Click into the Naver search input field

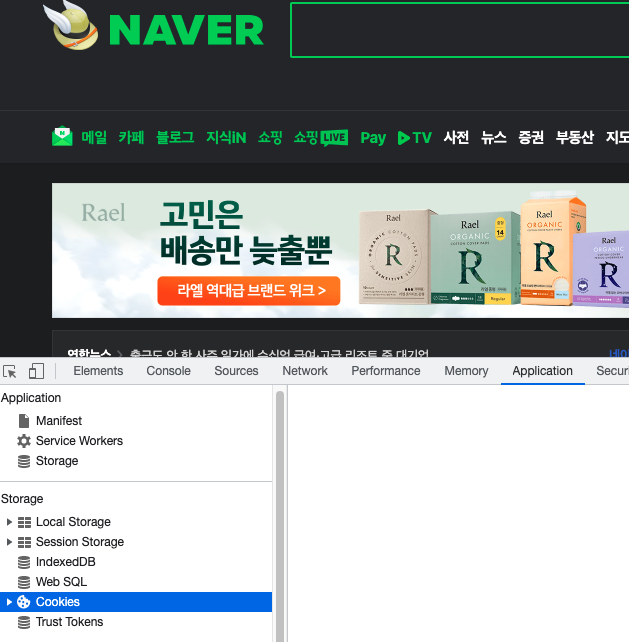click(459, 30)
